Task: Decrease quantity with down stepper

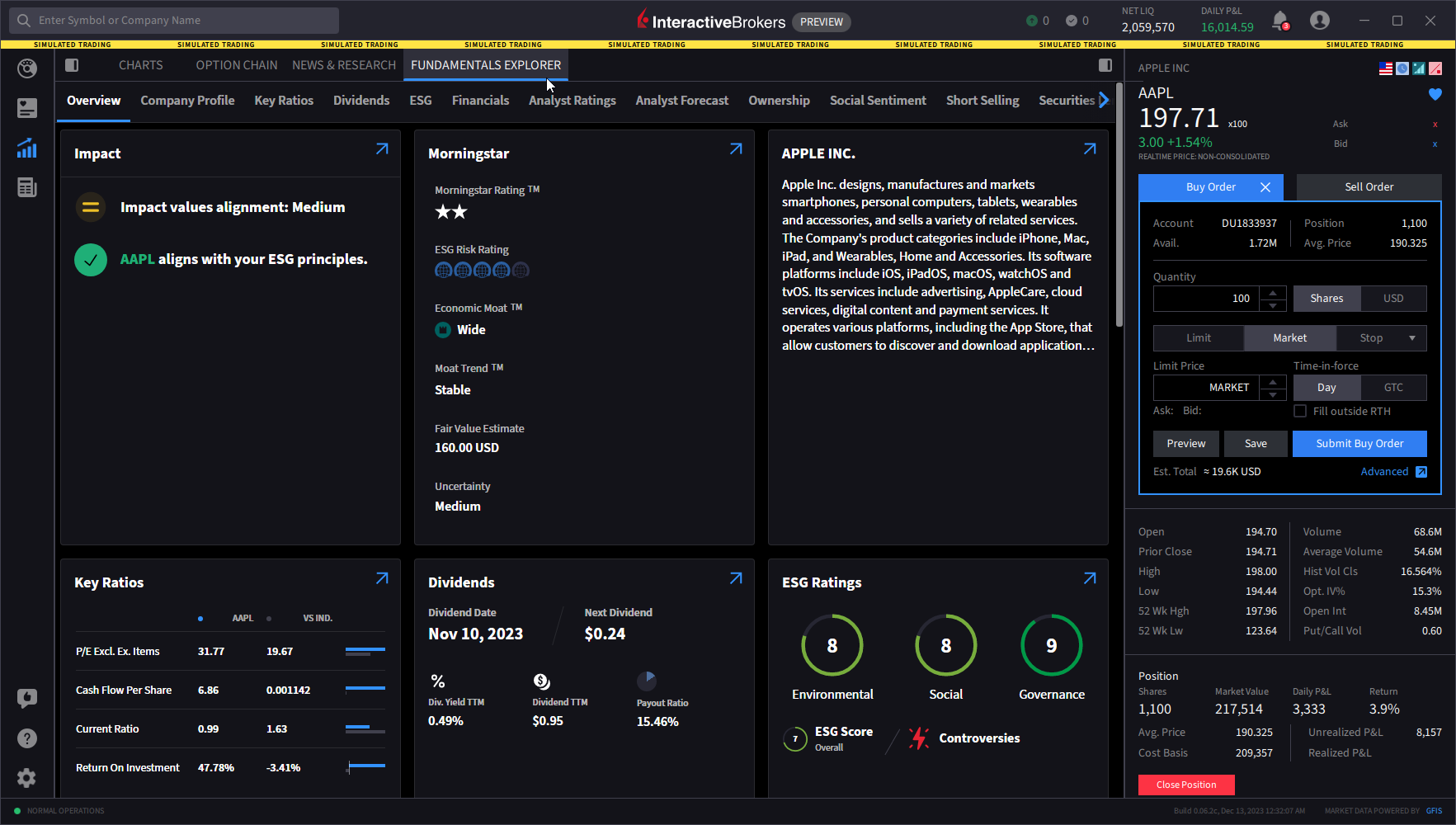Action: pos(1273,305)
